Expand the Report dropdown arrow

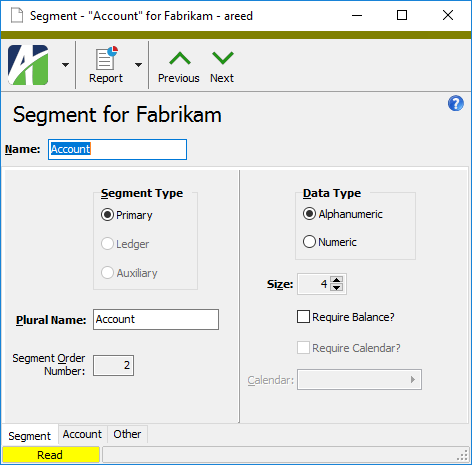[x=138, y=65]
